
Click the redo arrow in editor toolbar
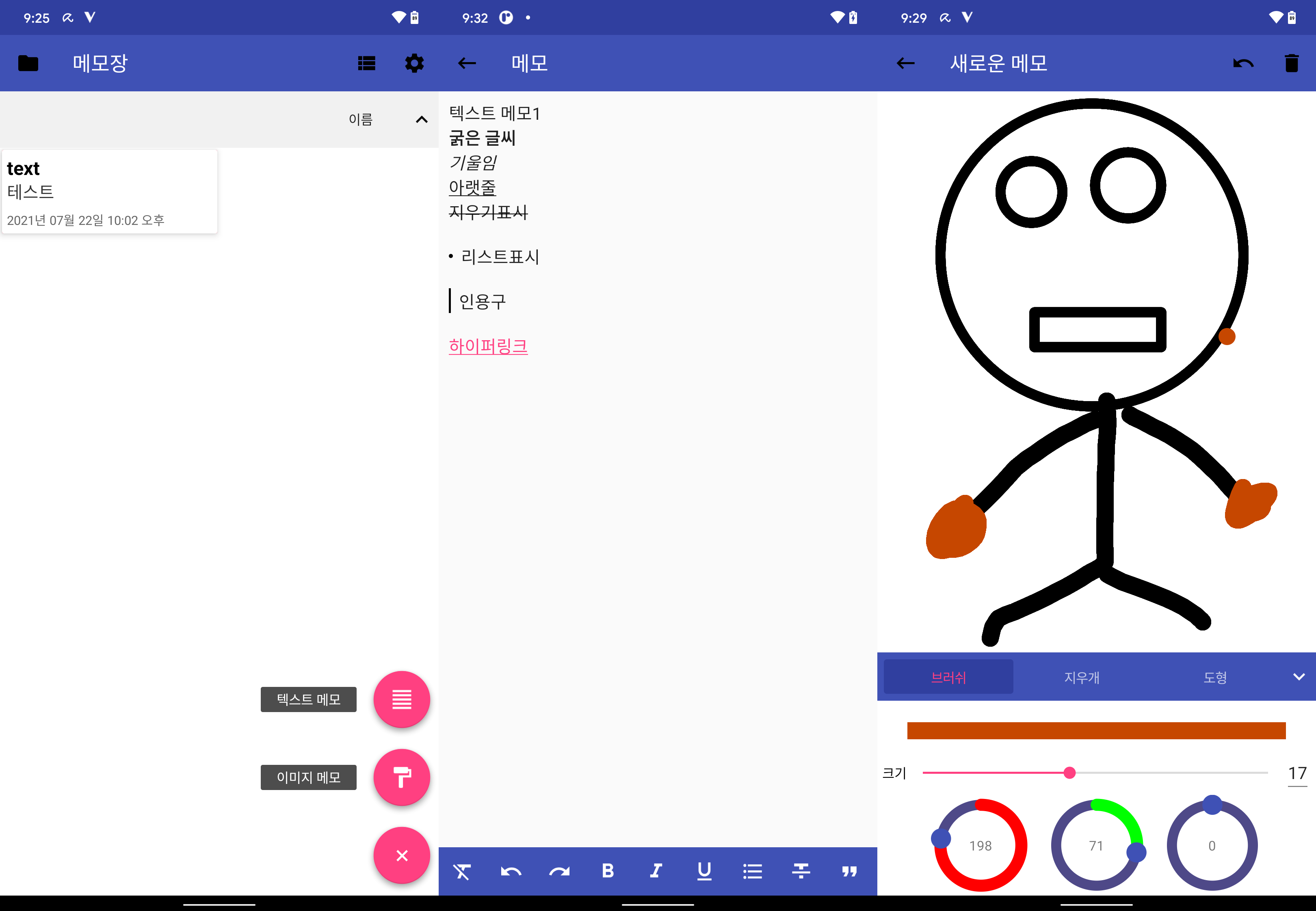click(x=560, y=872)
